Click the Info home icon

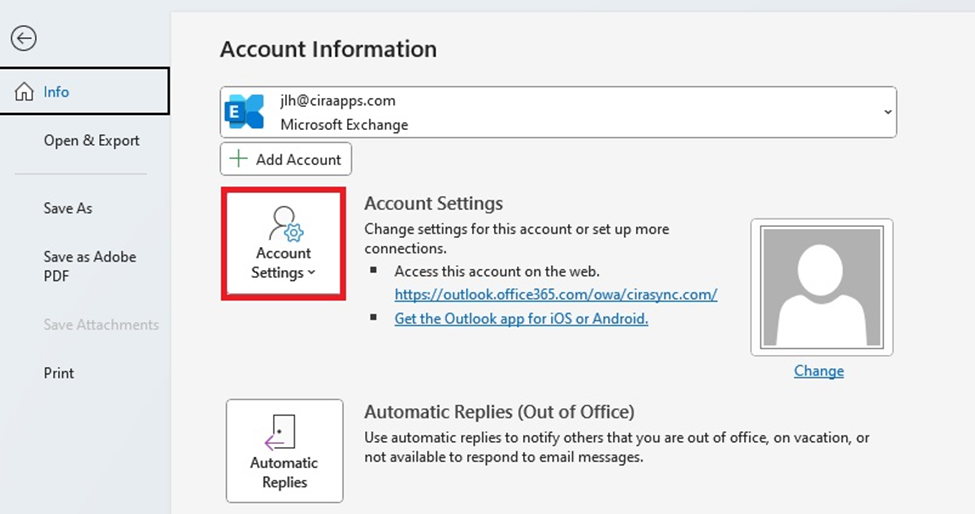tap(24, 92)
